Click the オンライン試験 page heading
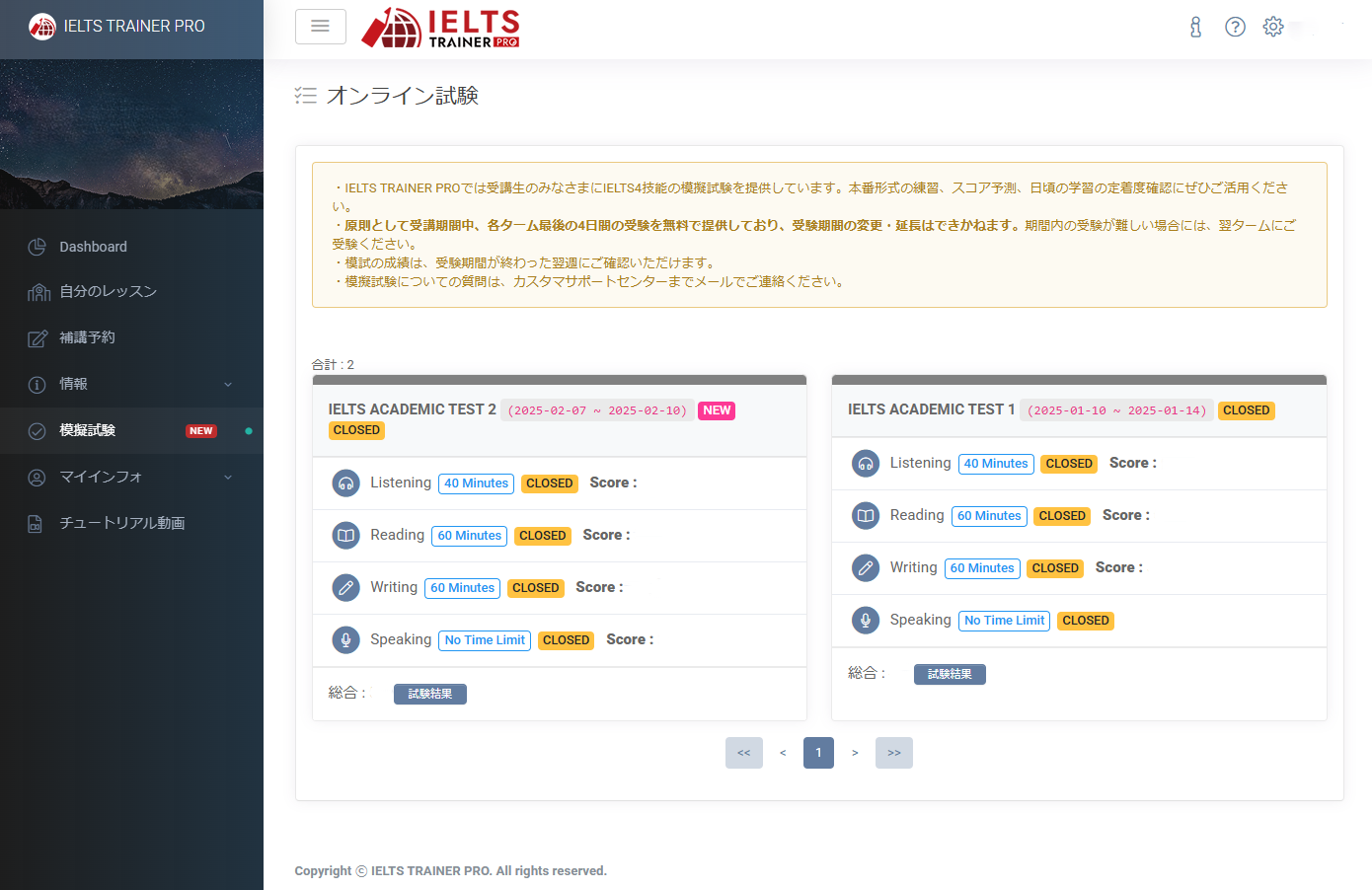The height and width of the screenshot is (890, 1372). point(403,95)
